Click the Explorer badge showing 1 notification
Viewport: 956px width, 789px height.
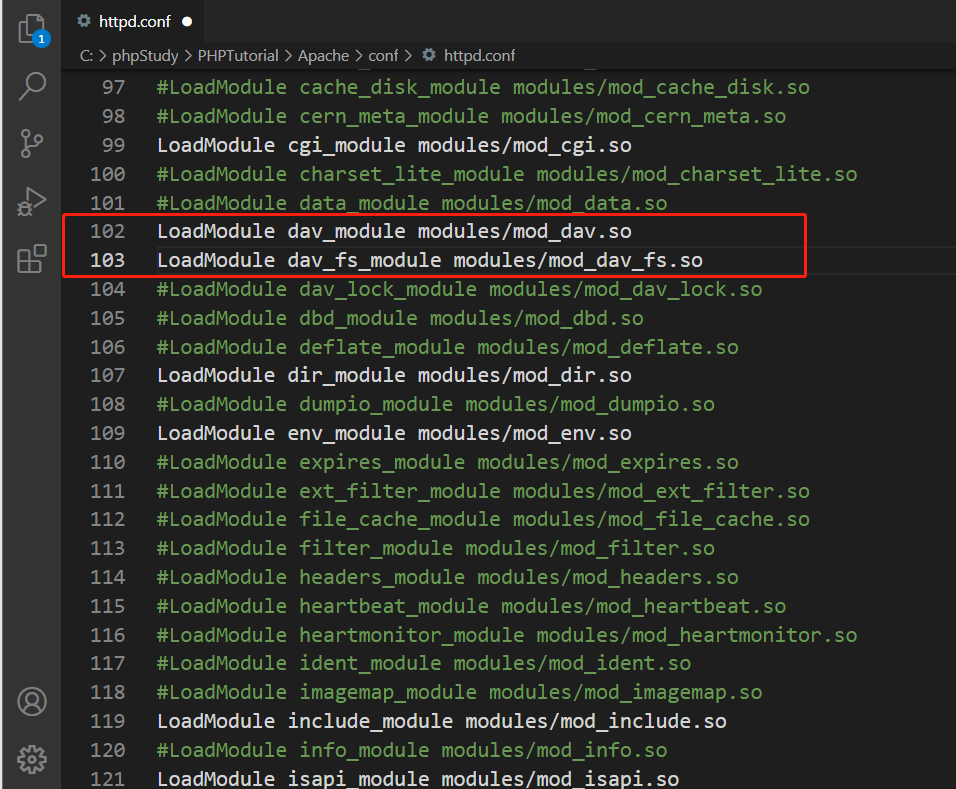(41, 40)
